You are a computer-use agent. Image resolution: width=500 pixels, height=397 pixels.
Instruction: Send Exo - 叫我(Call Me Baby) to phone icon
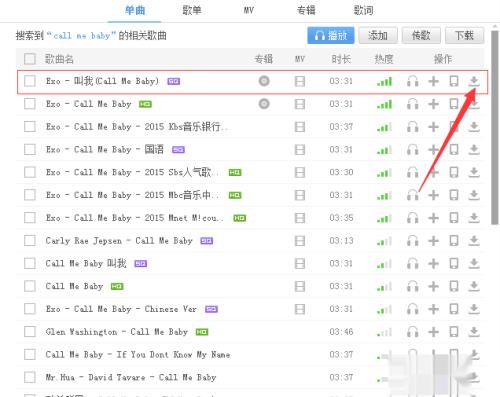tap(454, 81)
